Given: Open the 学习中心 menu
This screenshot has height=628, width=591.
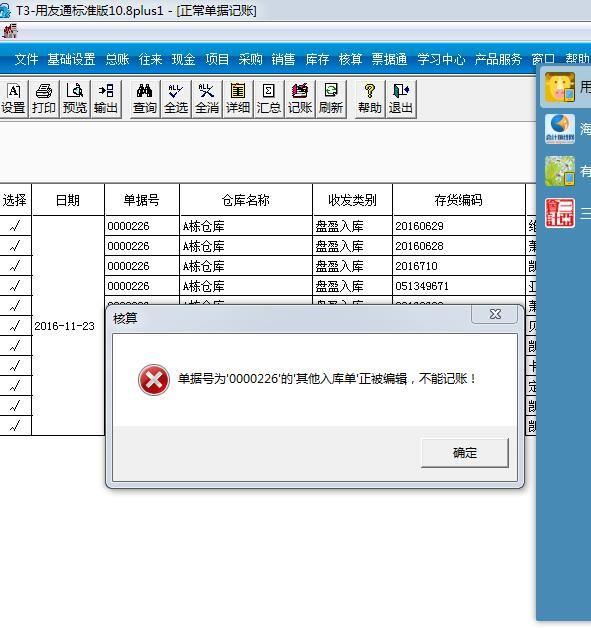Looking at the screenshot, I should coord(441,59).
